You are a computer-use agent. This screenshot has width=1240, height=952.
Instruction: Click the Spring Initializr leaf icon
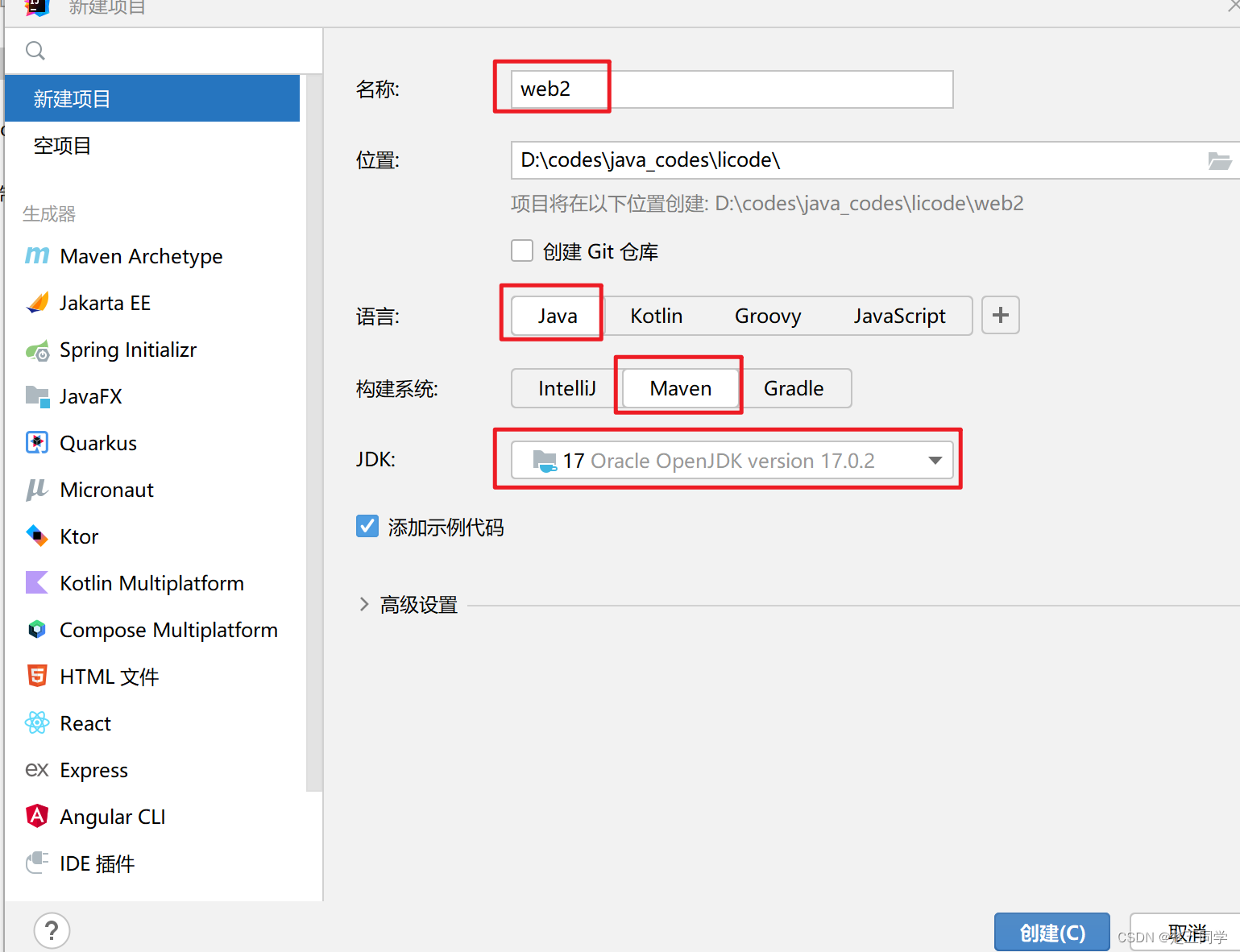tap(37, 350)
